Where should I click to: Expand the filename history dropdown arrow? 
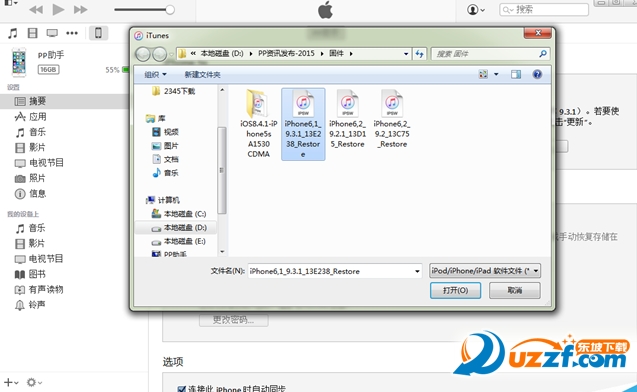[x=417, y=271]
